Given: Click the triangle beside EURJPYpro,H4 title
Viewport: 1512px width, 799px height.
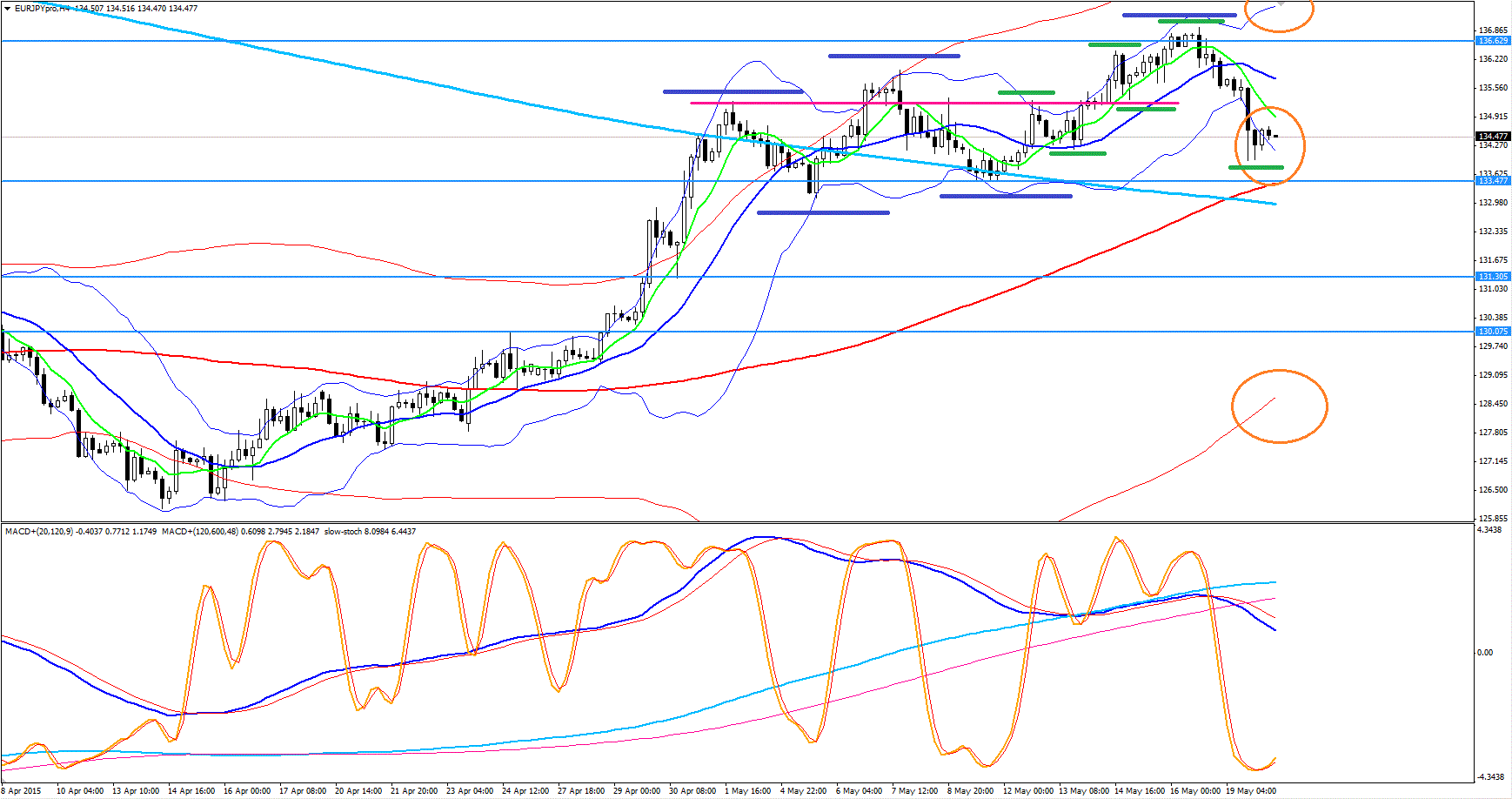Looking at the screenshot, I should tap(8, 8).
